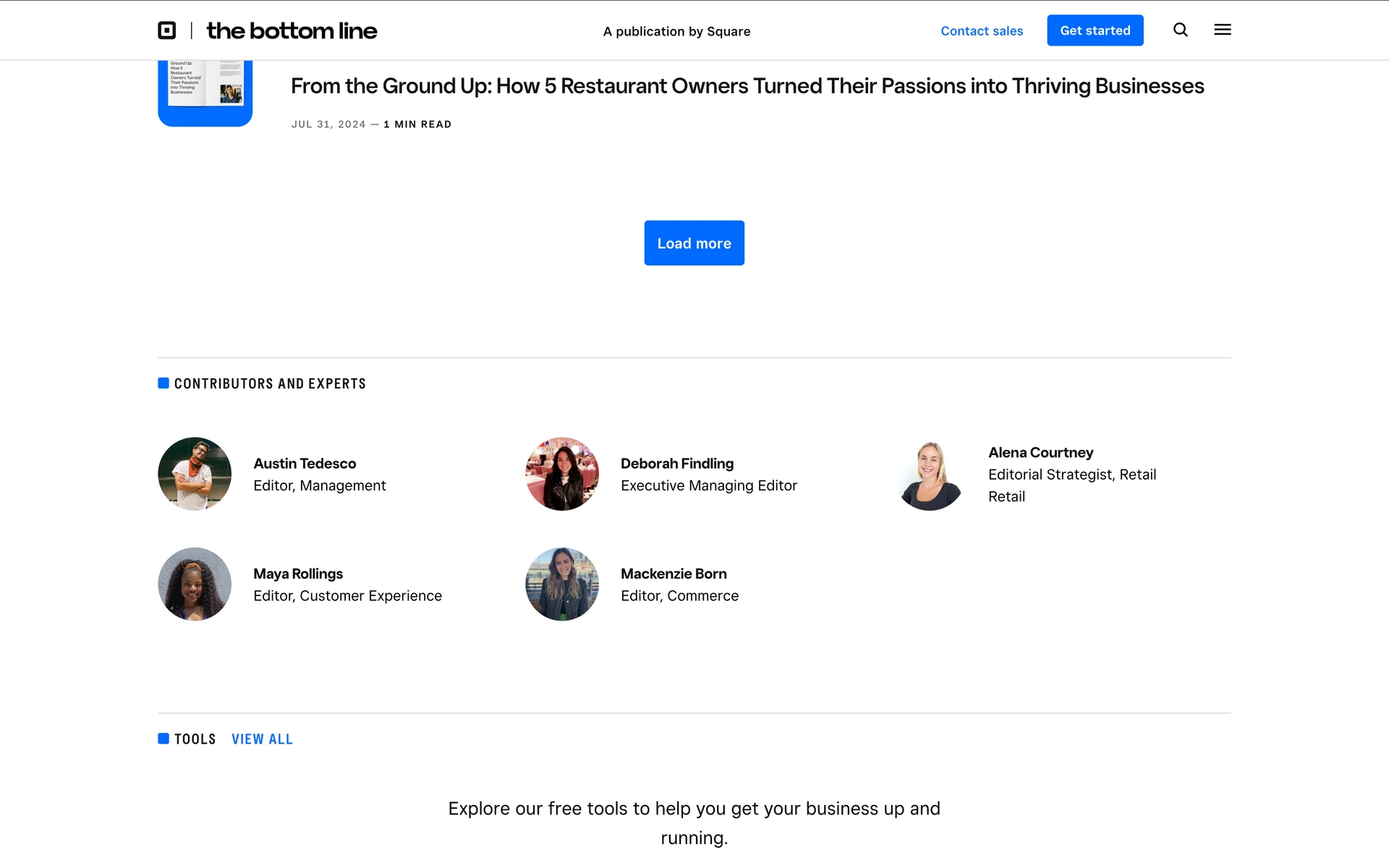Click the restaurant guide article thumbnail

[205, 93]
